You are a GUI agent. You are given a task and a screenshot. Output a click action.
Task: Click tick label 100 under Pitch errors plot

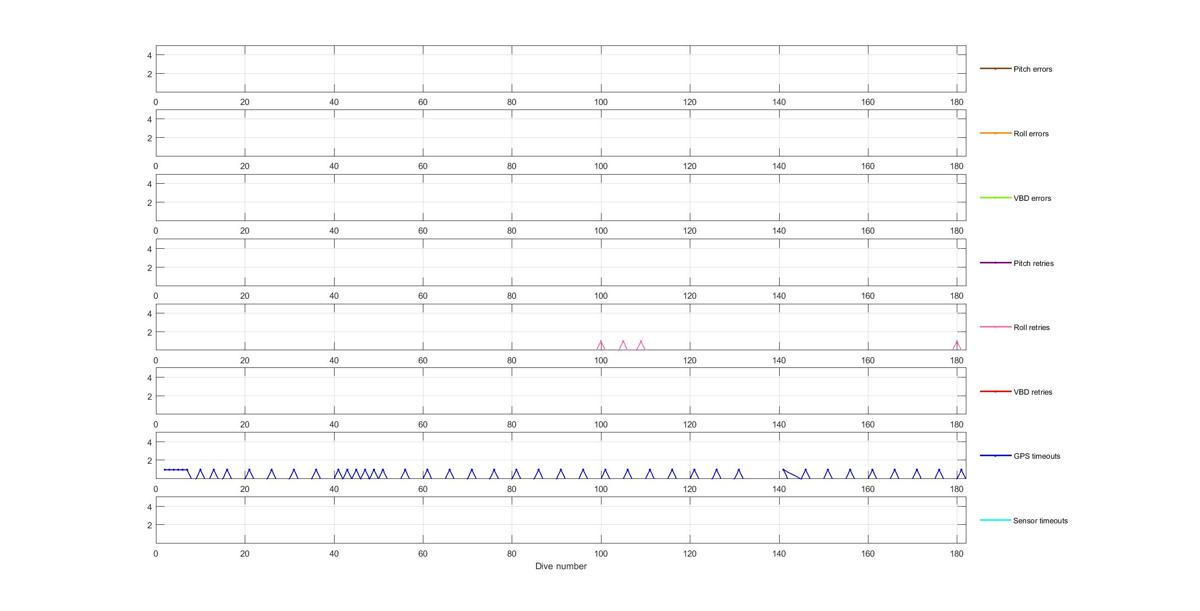point(601,102)
